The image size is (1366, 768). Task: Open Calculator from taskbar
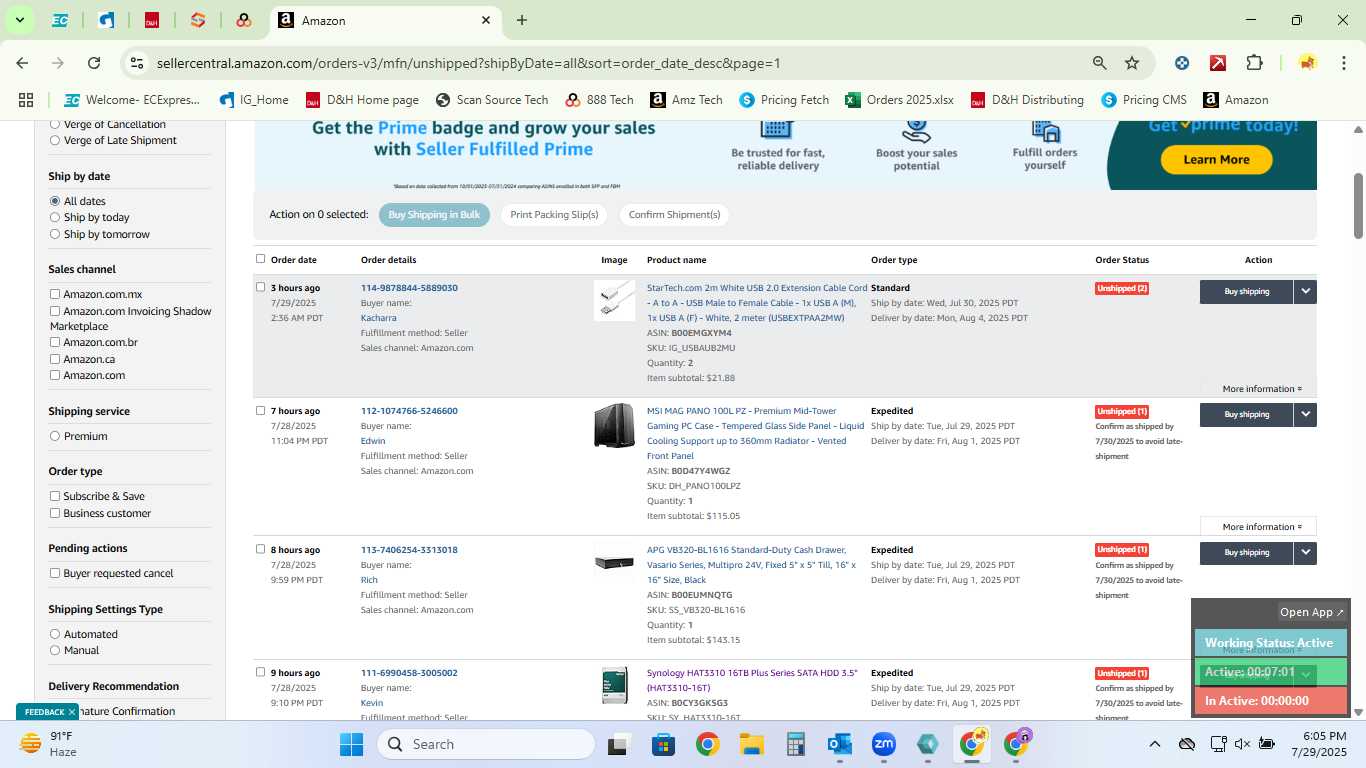click(795, 744)
